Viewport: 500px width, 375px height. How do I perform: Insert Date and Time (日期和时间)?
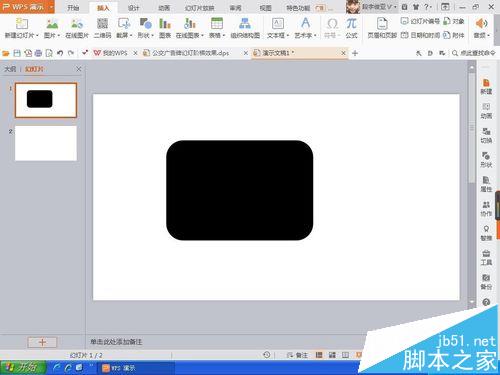click(x=420, y=35)
